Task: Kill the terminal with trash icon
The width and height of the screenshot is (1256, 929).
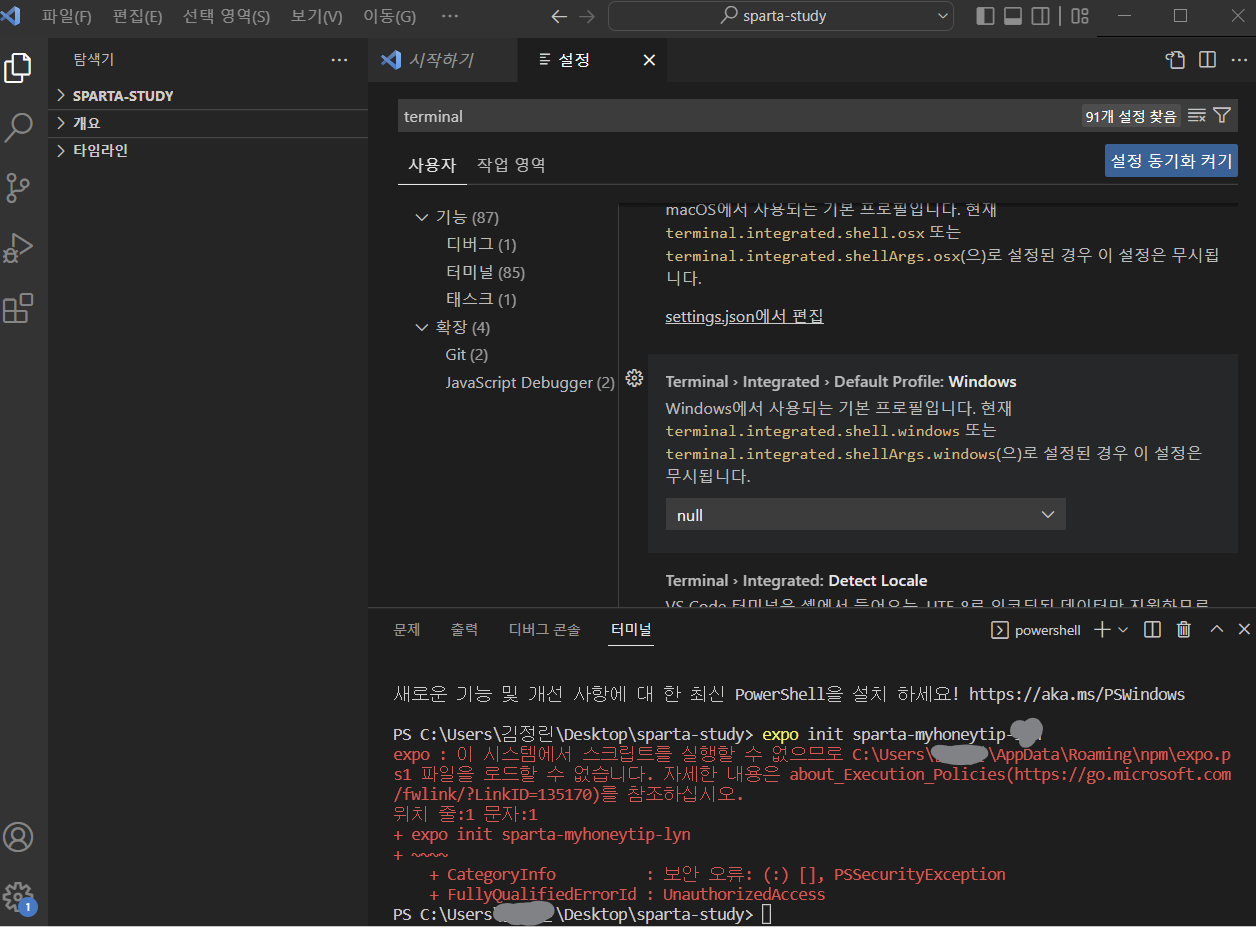Action: pyautogui.click(x=1184, y=629)
